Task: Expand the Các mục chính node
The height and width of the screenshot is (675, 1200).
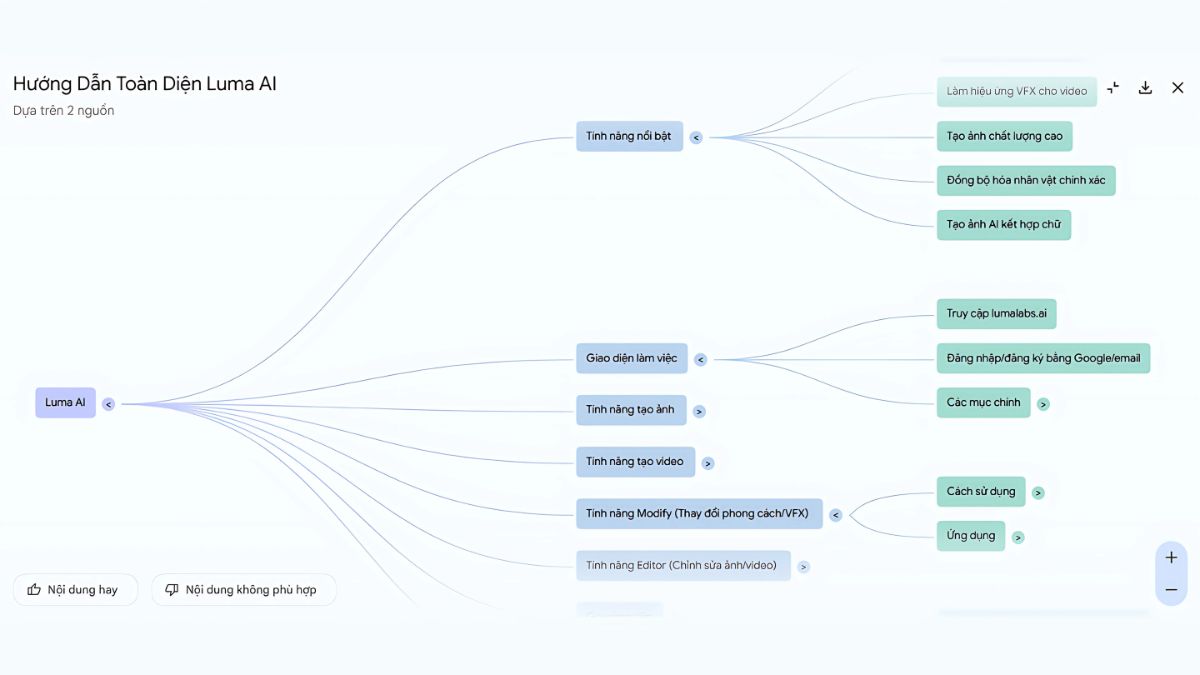Action: pos(1043,404)
